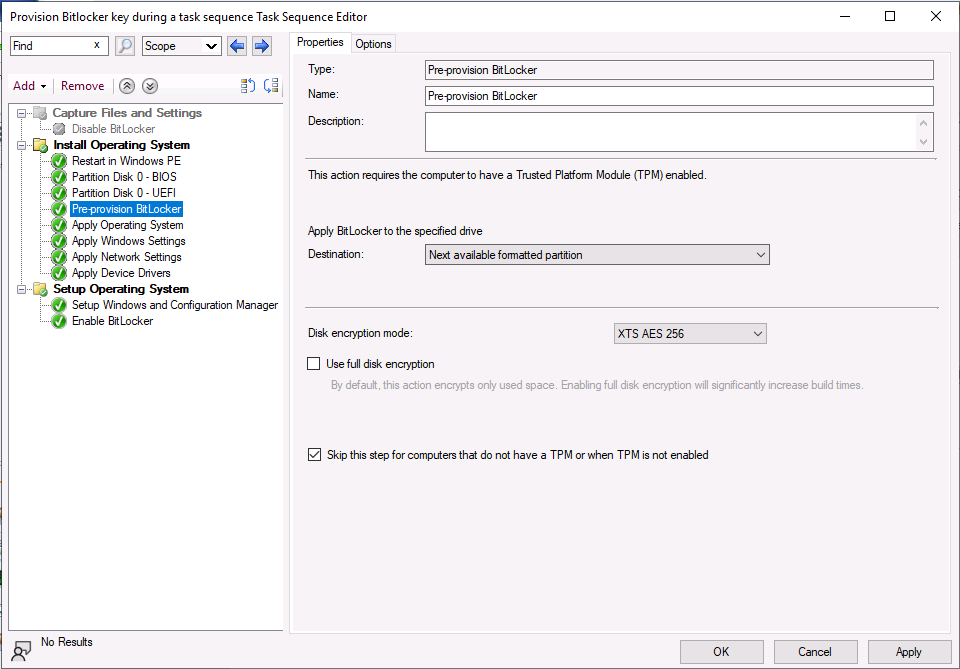The image size is (960, 669).
Task: Click the green check beside Apply Device Drivers
Action: point(59,273)
